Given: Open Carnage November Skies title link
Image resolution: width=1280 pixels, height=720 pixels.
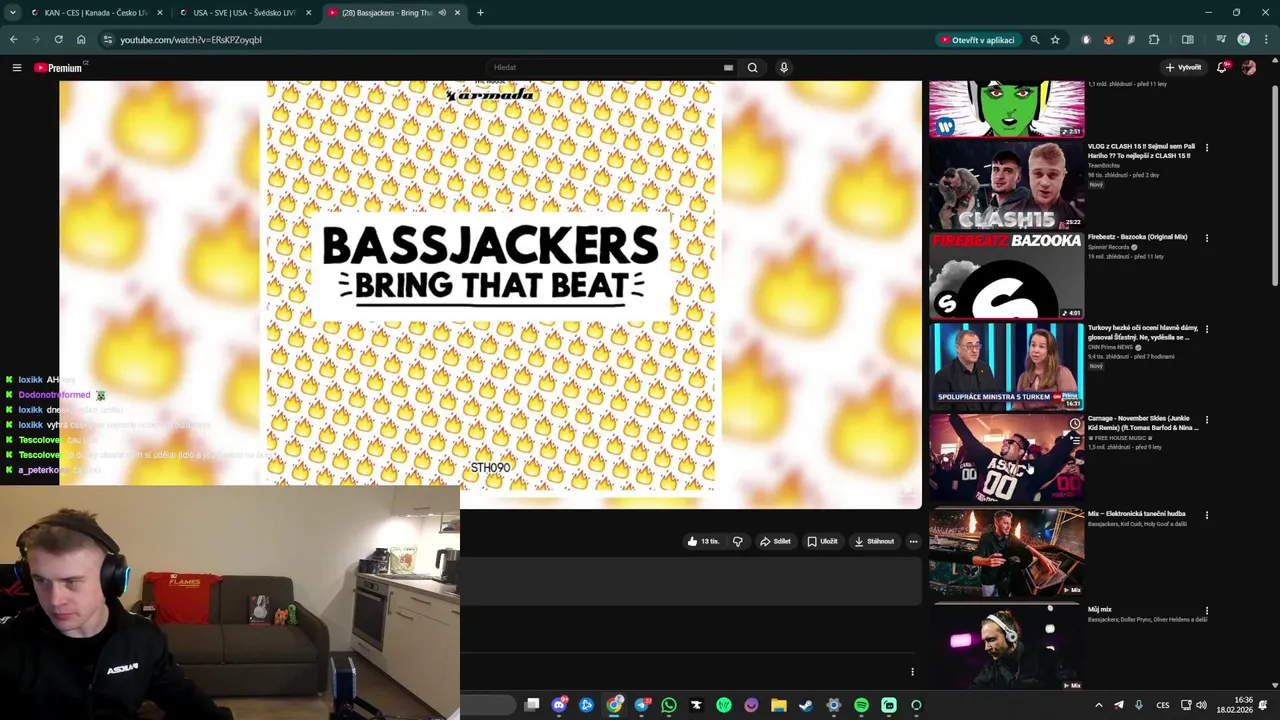Looking at the screenshot, I should [x=1143, y=423].
